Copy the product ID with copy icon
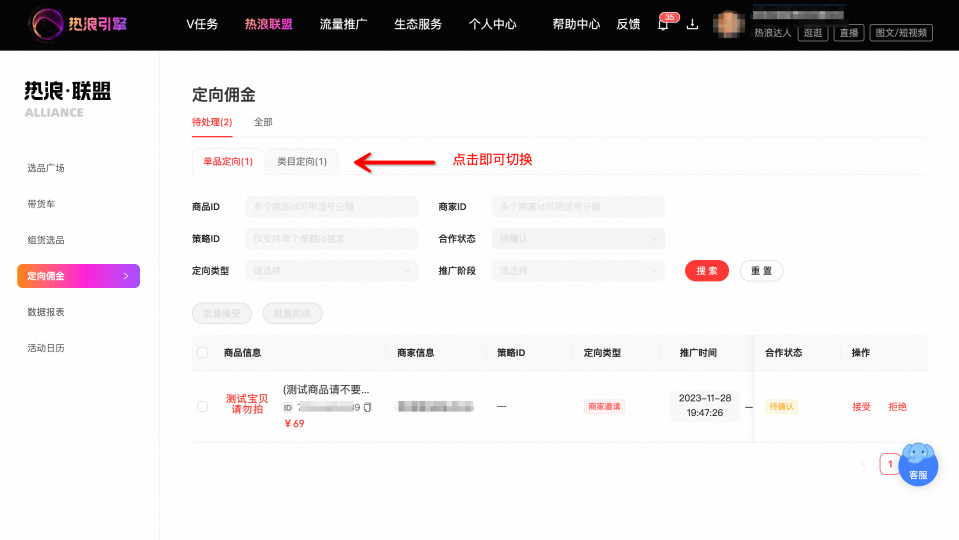This screenshot has height=540, width=959. pyautogui.click(x=368, y=407)
